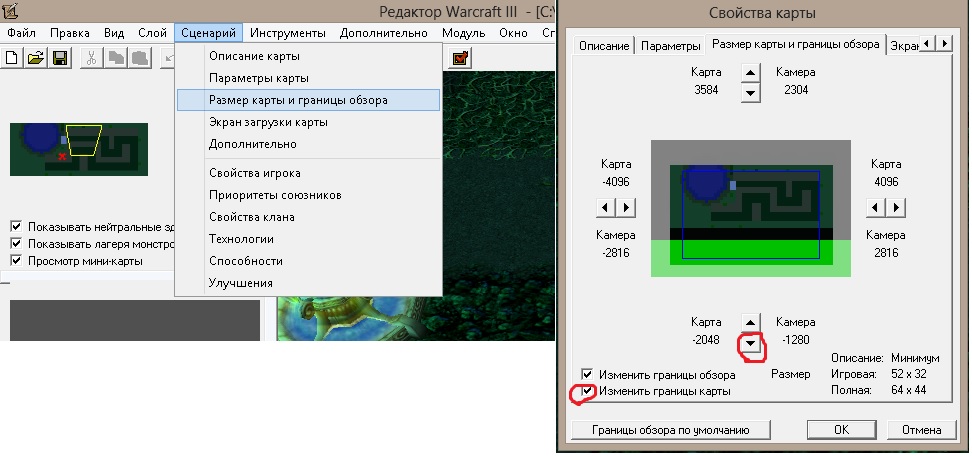Choose Экран загрузки карты entry
972x456 pixels.
(308, 122)
